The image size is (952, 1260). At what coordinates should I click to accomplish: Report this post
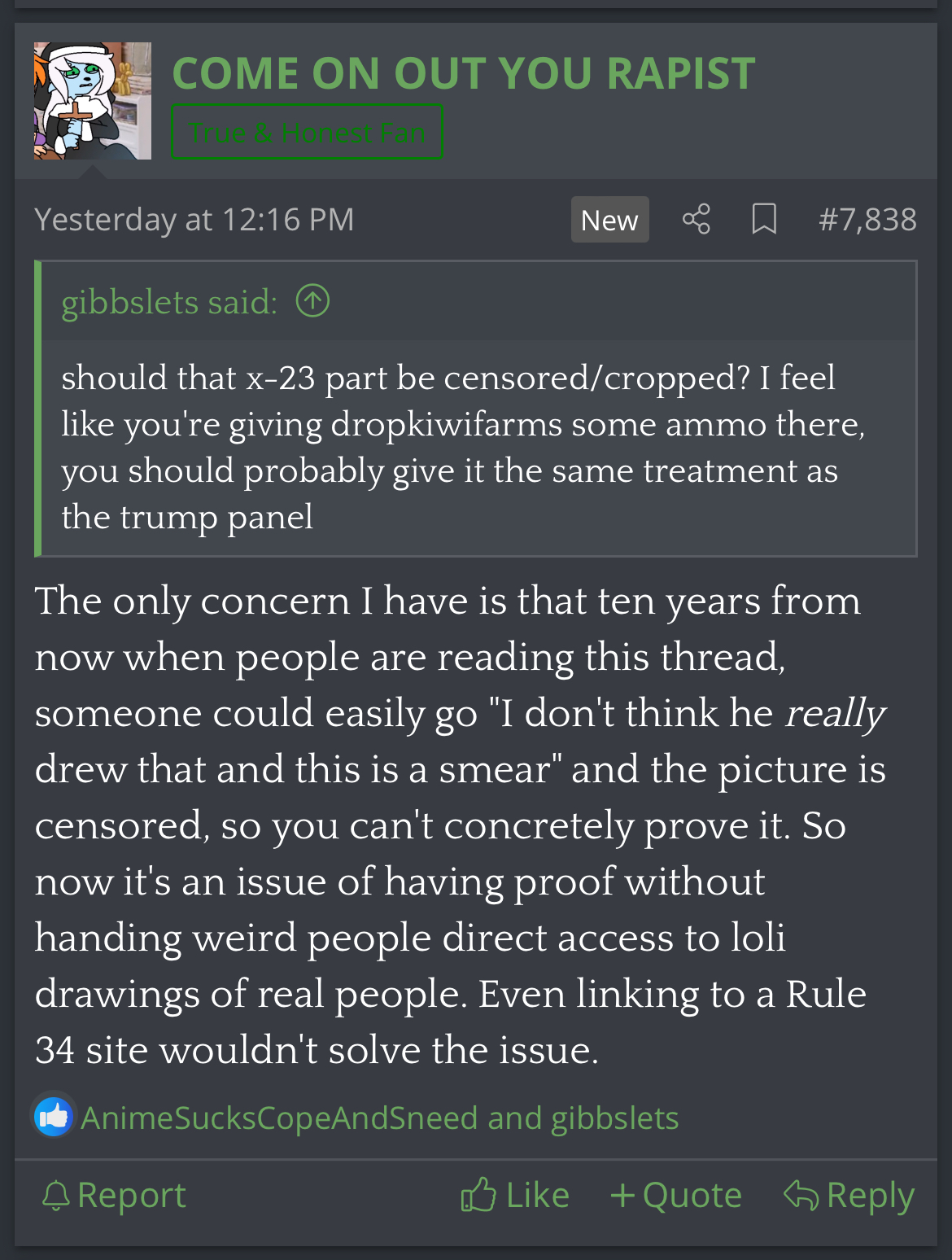(x=114, y=1196)
